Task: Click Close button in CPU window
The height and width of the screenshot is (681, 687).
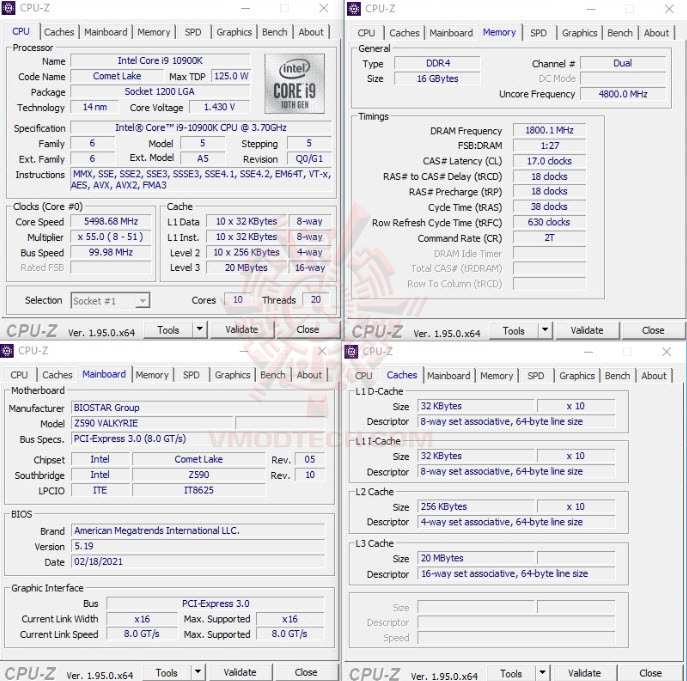Action: [308, 330]
